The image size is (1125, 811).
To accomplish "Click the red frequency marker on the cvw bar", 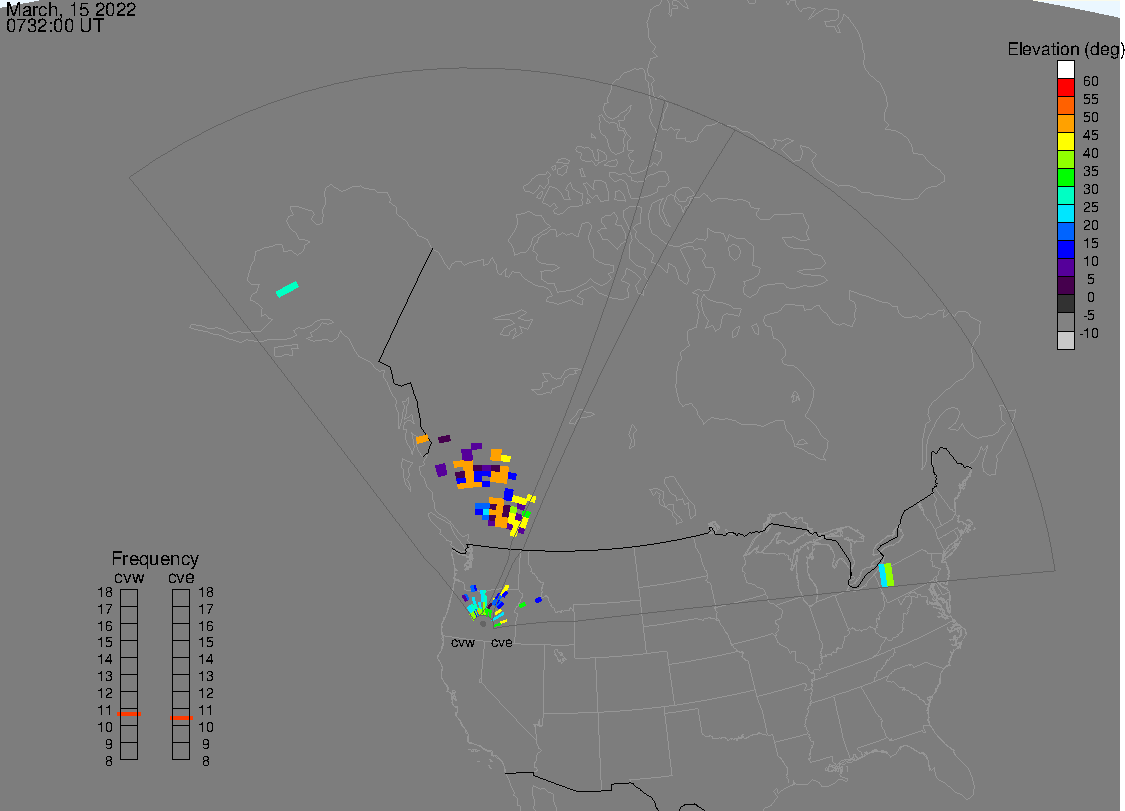I will click(129, 713).
